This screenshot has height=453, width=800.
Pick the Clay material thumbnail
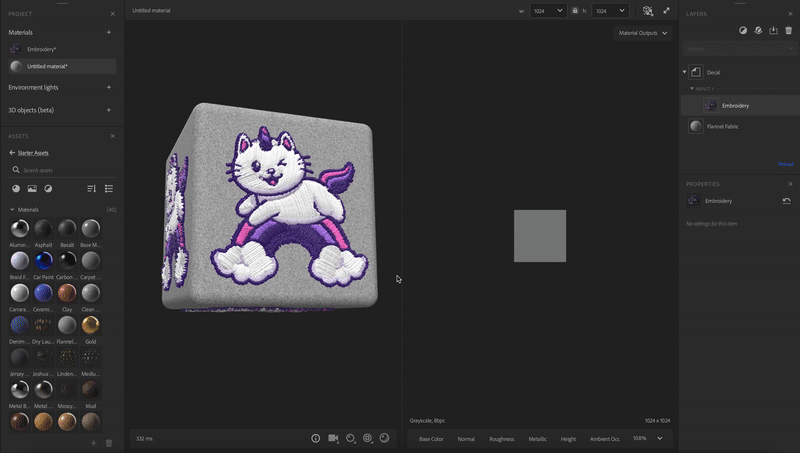tap(67, 293)
